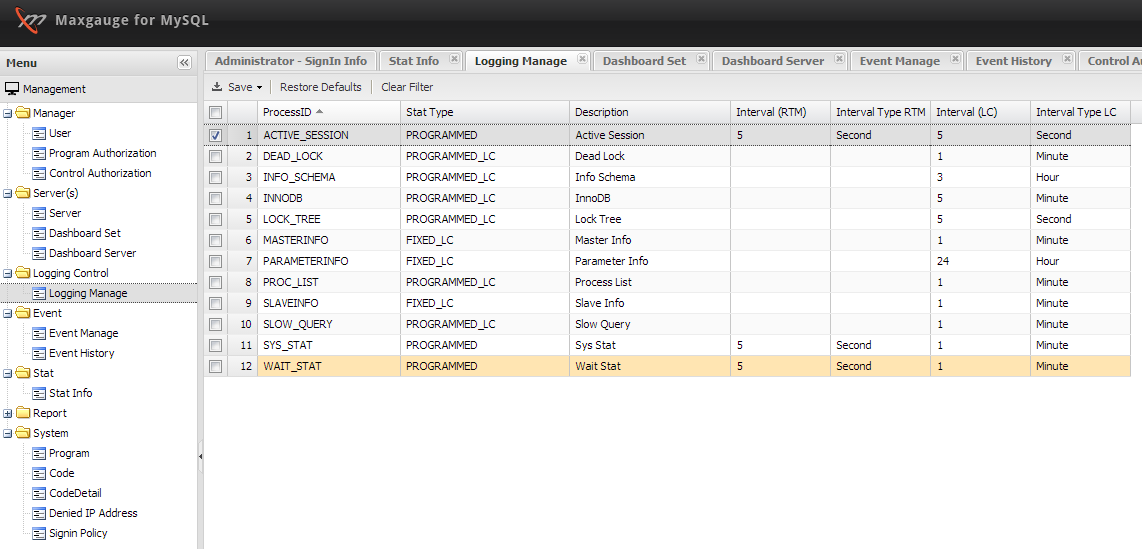Viewport: 1142px width, 549px height.
Task: Check the LOCK_TREE row checkbox
Action: pos(215,219)
